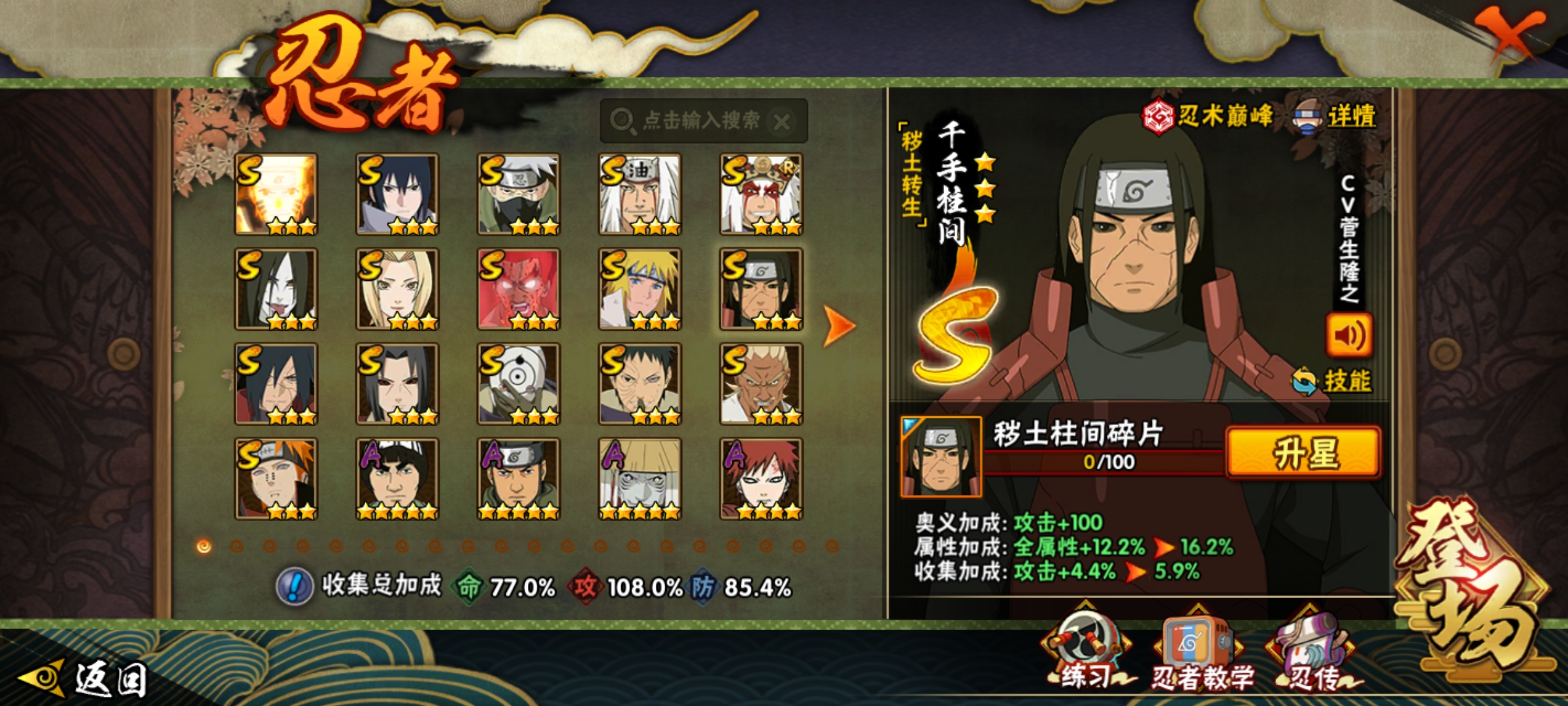The height and width of the screenshot is (706, 1568).
Task: Choose the masked Tobi ninja portrait
Action: pyautogui.click(x=519, y=384)
